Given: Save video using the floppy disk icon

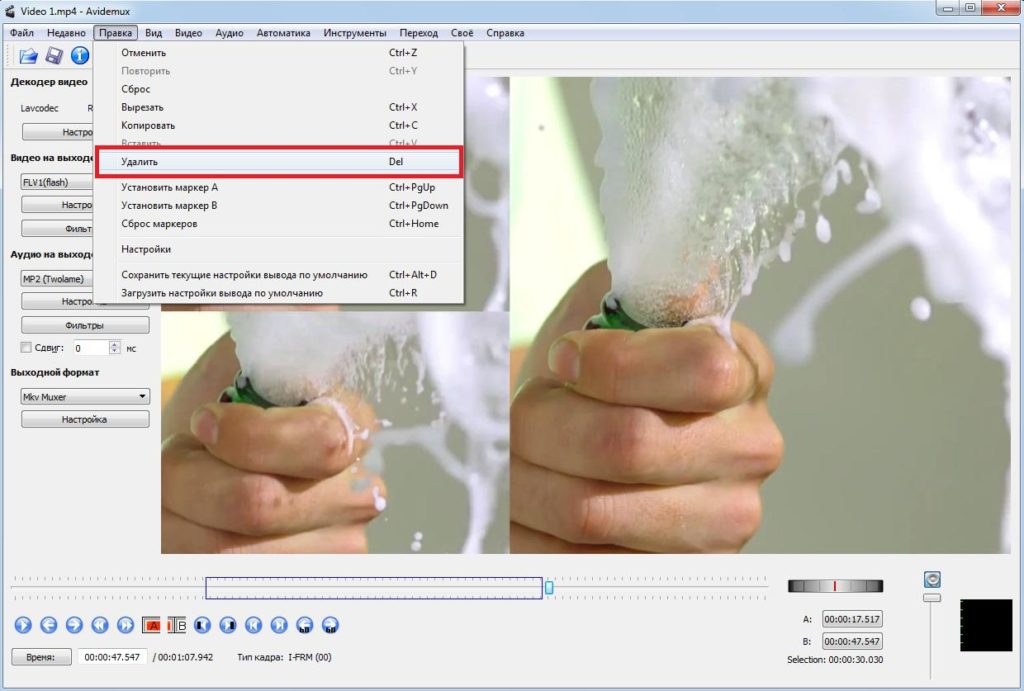Looking at the screenshot, I should [x=54, y=56].
